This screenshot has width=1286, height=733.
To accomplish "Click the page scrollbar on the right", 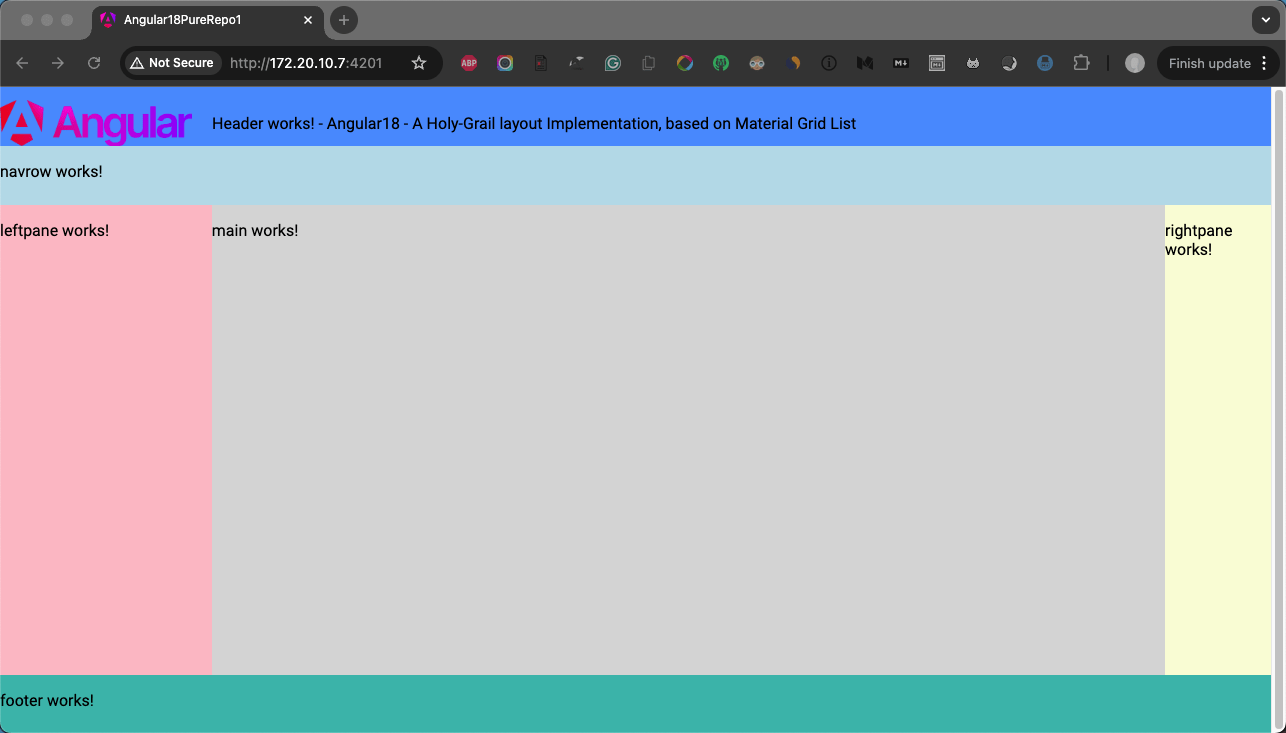I will pos(1279,300).
